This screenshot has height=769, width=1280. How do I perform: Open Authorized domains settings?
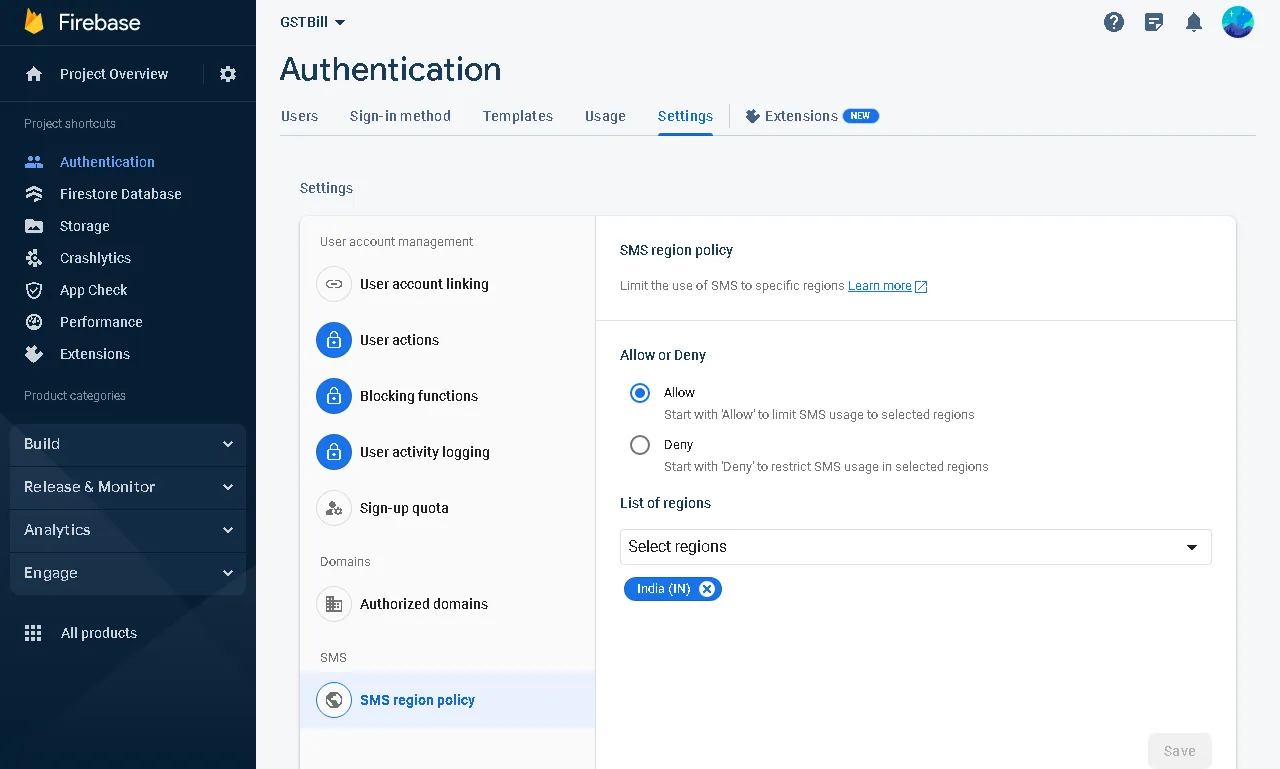[448, 604]
